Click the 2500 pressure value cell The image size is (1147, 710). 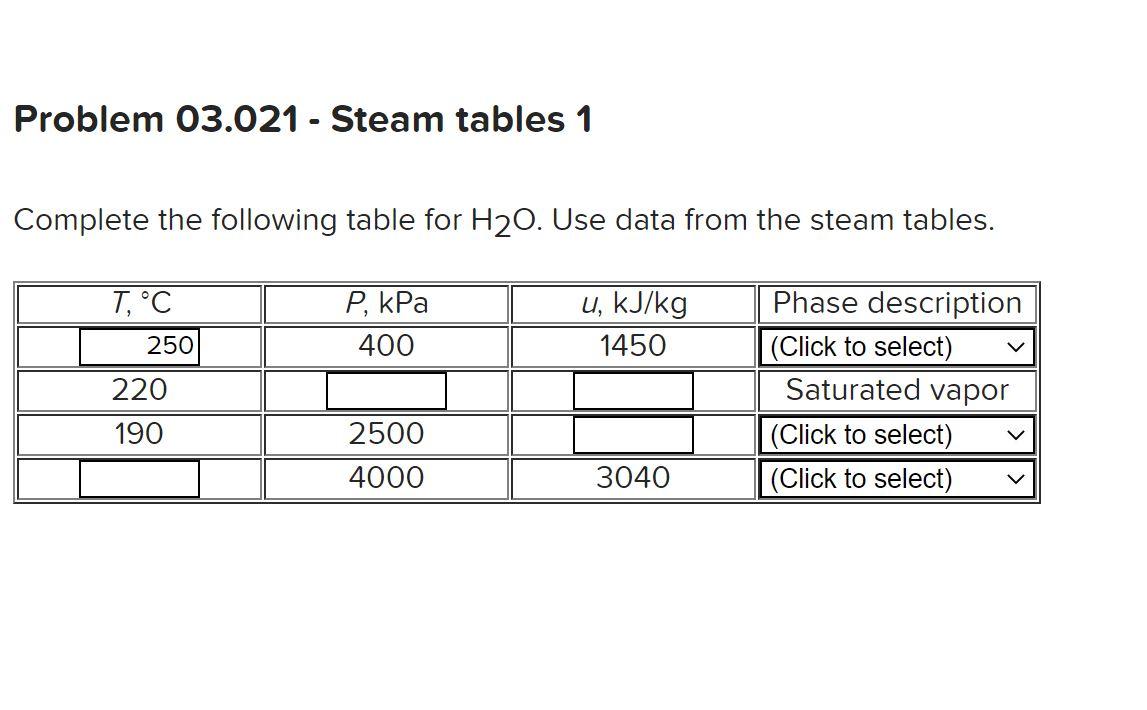pos(387,433)
